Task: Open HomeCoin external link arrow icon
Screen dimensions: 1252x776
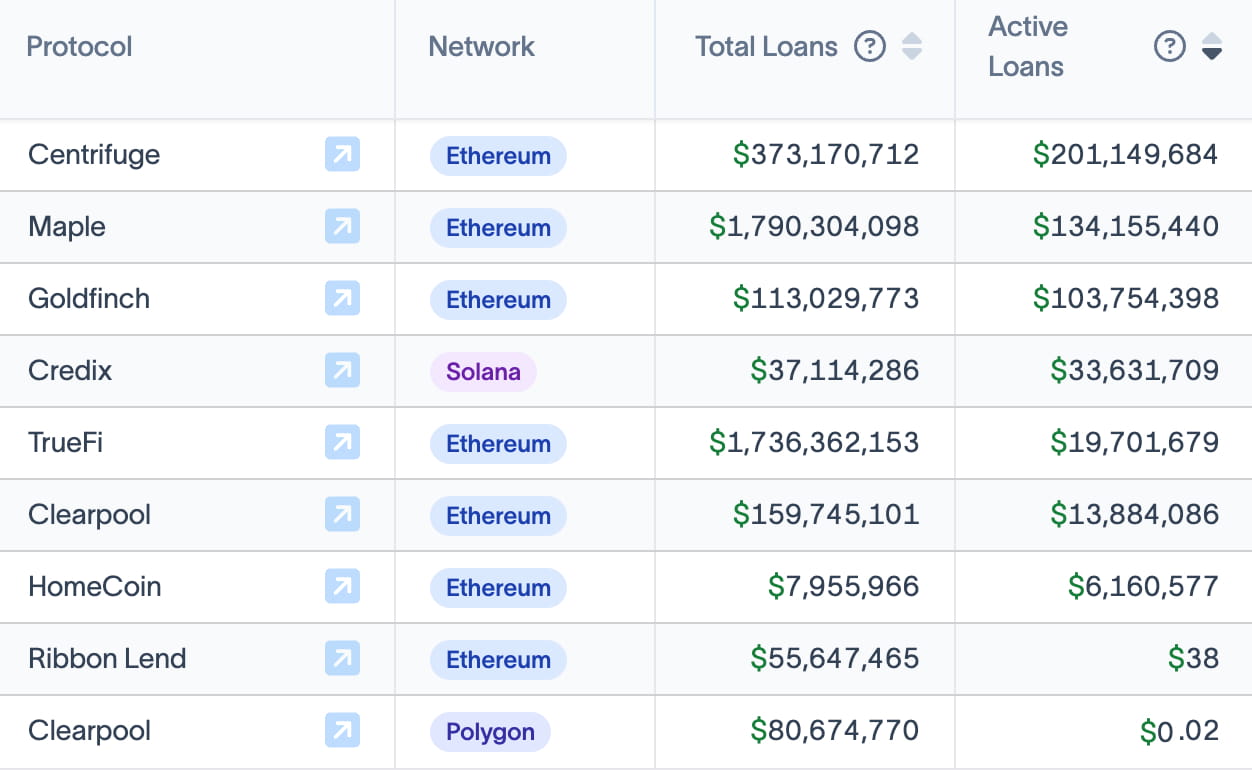Action: (x=342, y=587)
